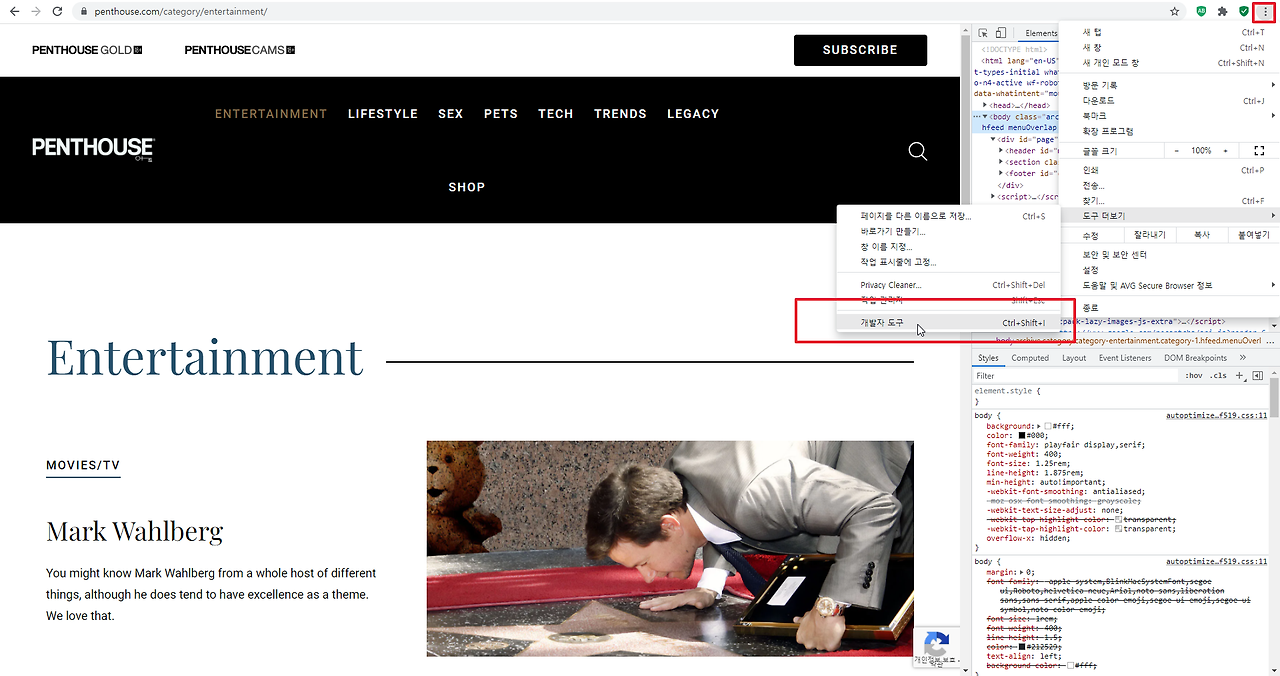Select 새 탭 from Chrome menu
Screen dimensions: 1280x676
(1169, 32)
